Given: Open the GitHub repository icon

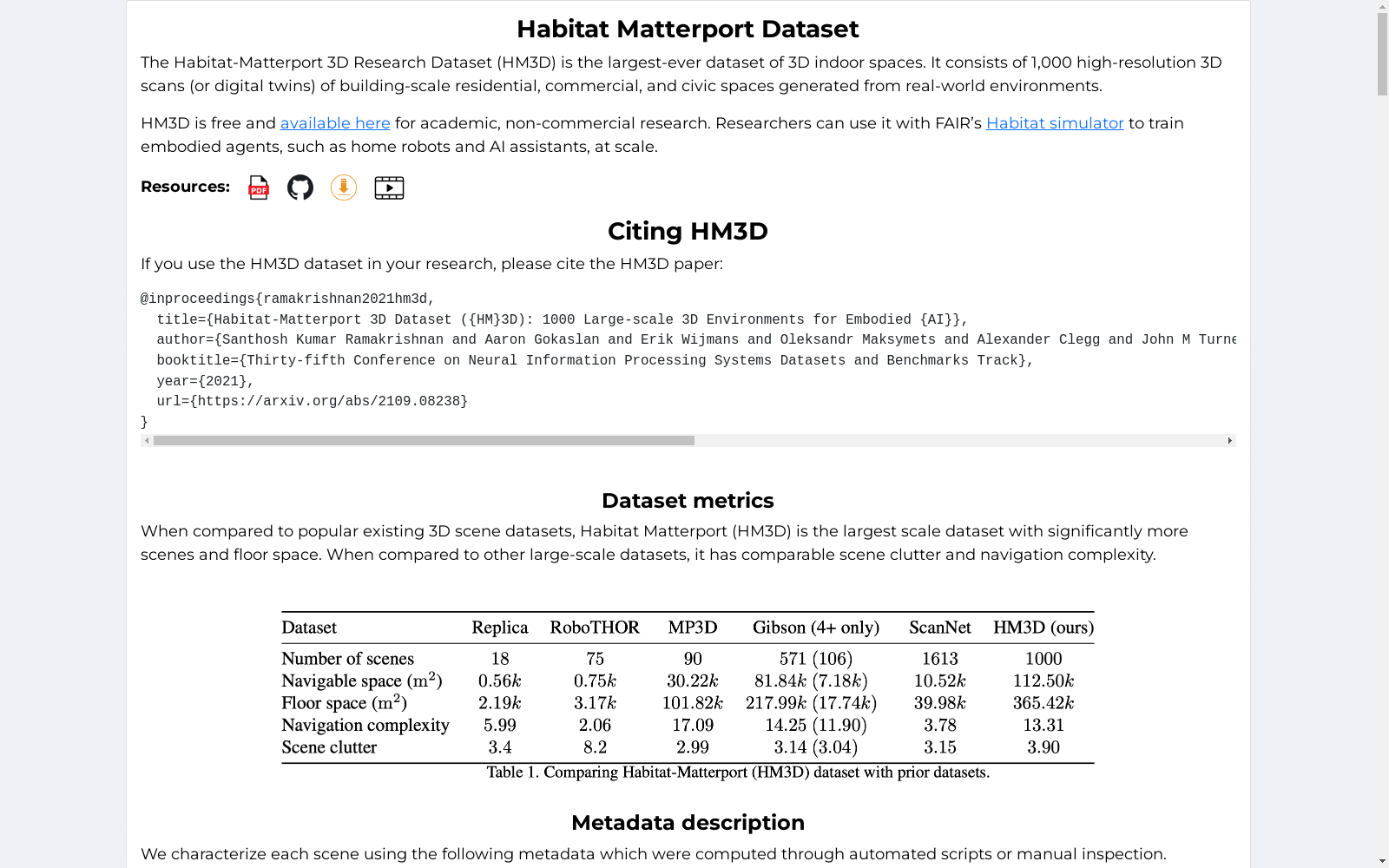Looking at the screenshot, I should coord(300,187).
